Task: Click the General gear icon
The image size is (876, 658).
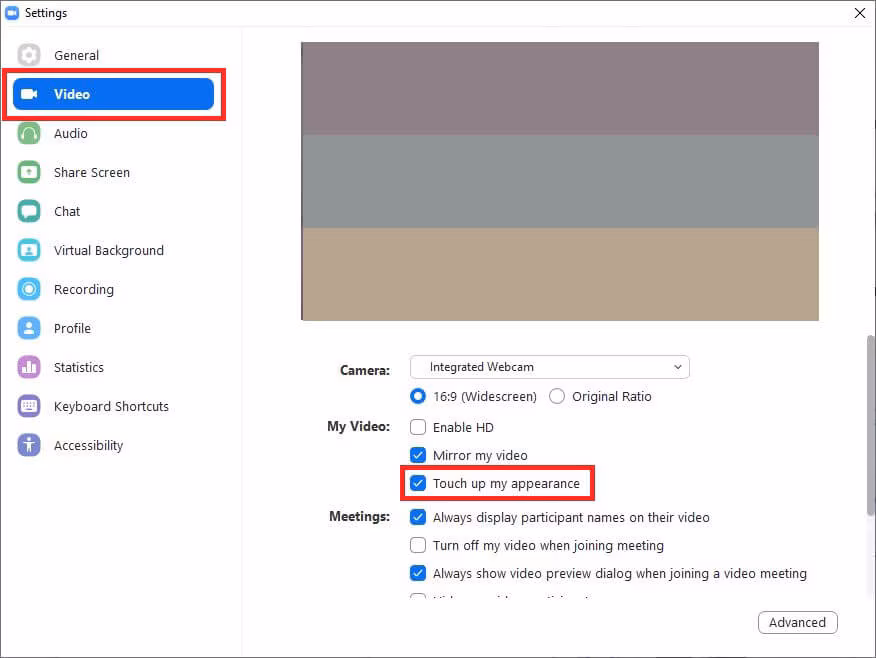Action: [29, 55]
